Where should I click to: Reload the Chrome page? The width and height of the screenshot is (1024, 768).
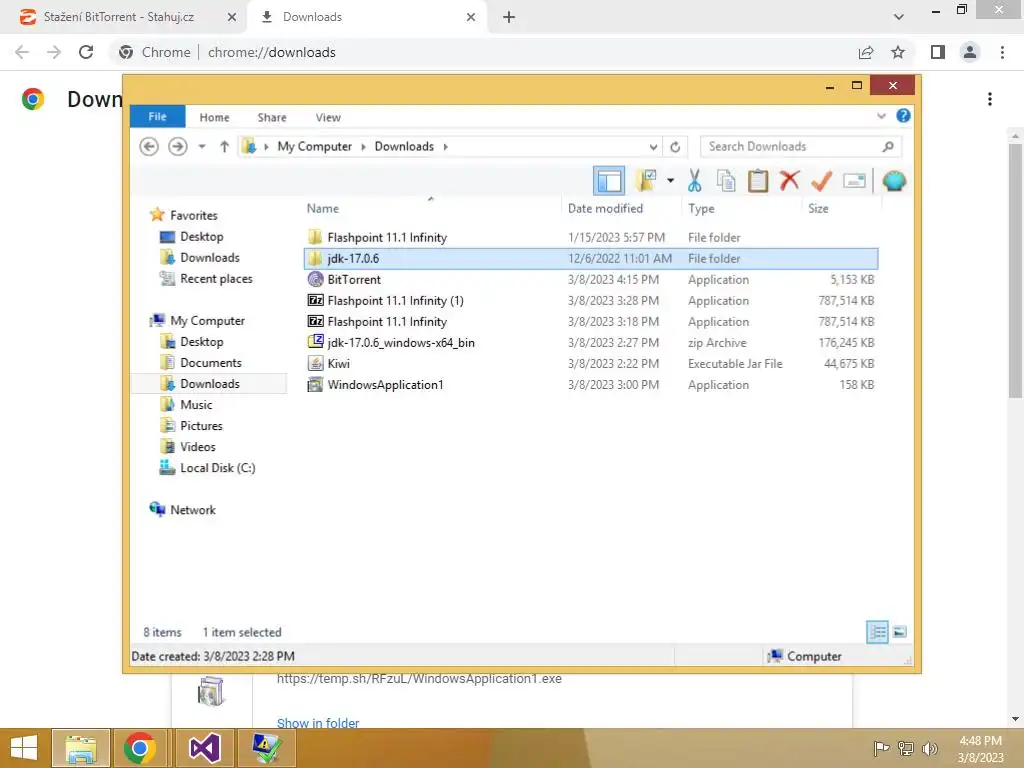tap(86, 52)
